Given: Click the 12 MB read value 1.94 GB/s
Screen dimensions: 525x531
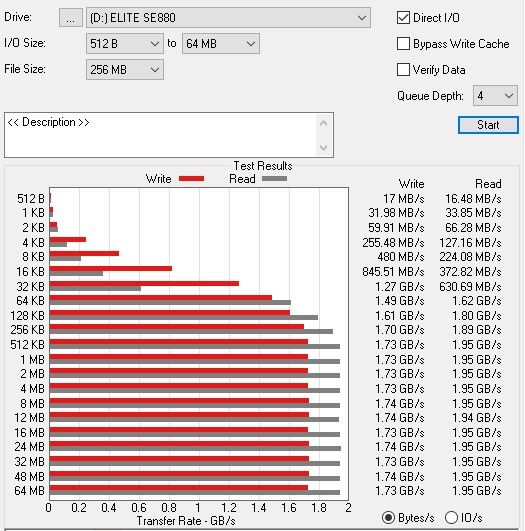Looking at the screenshot, I should (x=477, y=418).
